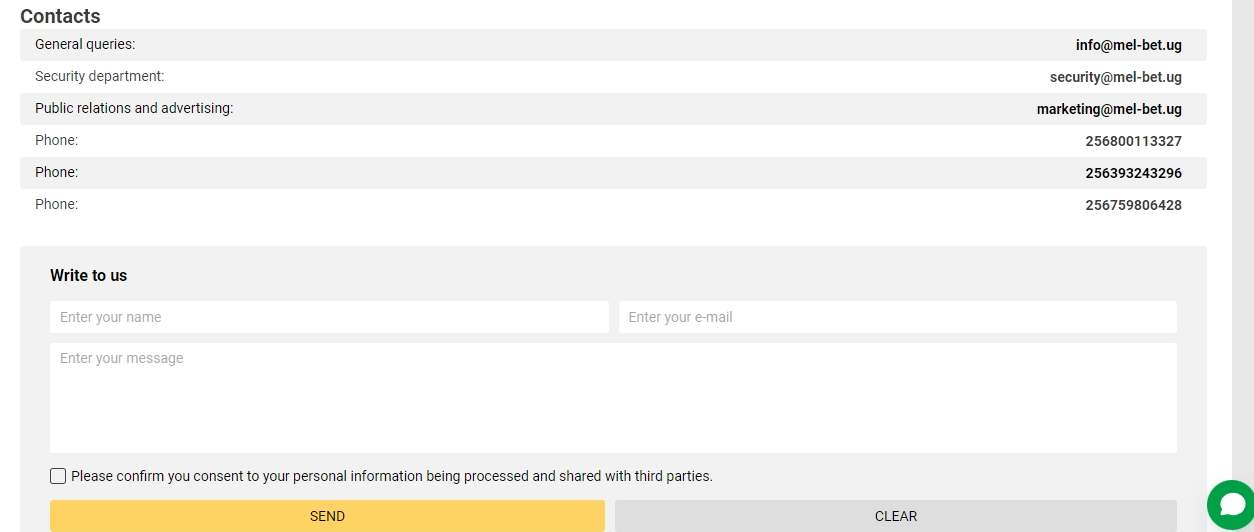The height and width of the screenshot is (532, 1254).
Task: Click the consent text next to checkbox
Action: point(392,476)
